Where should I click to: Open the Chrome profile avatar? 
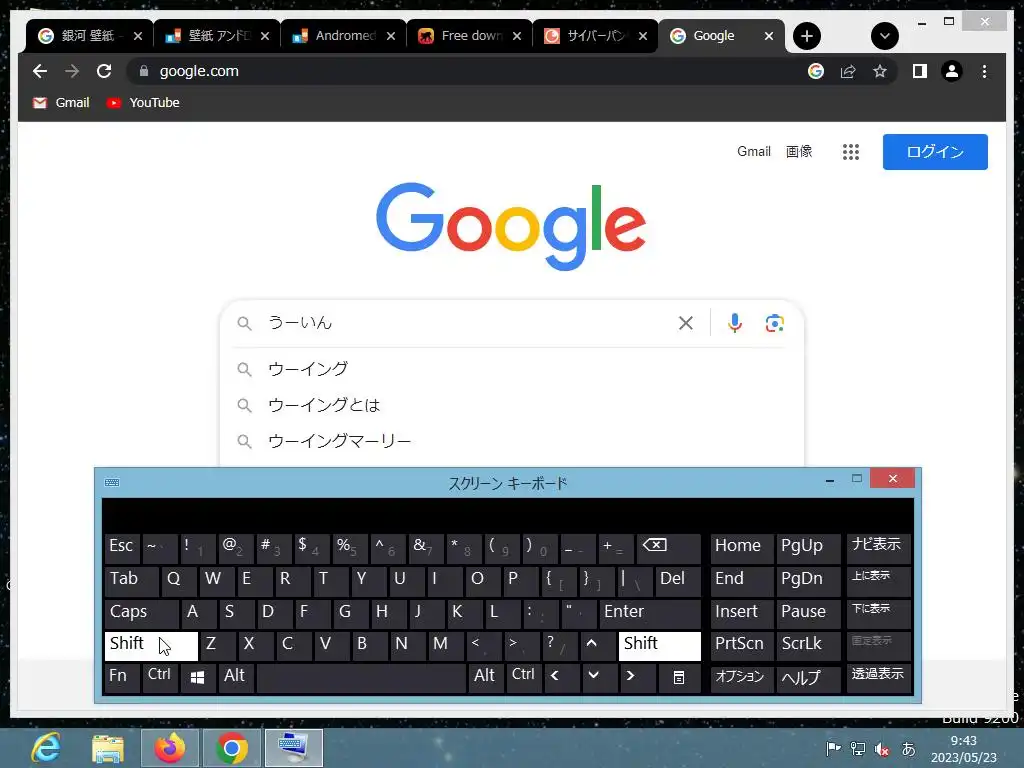952,71
